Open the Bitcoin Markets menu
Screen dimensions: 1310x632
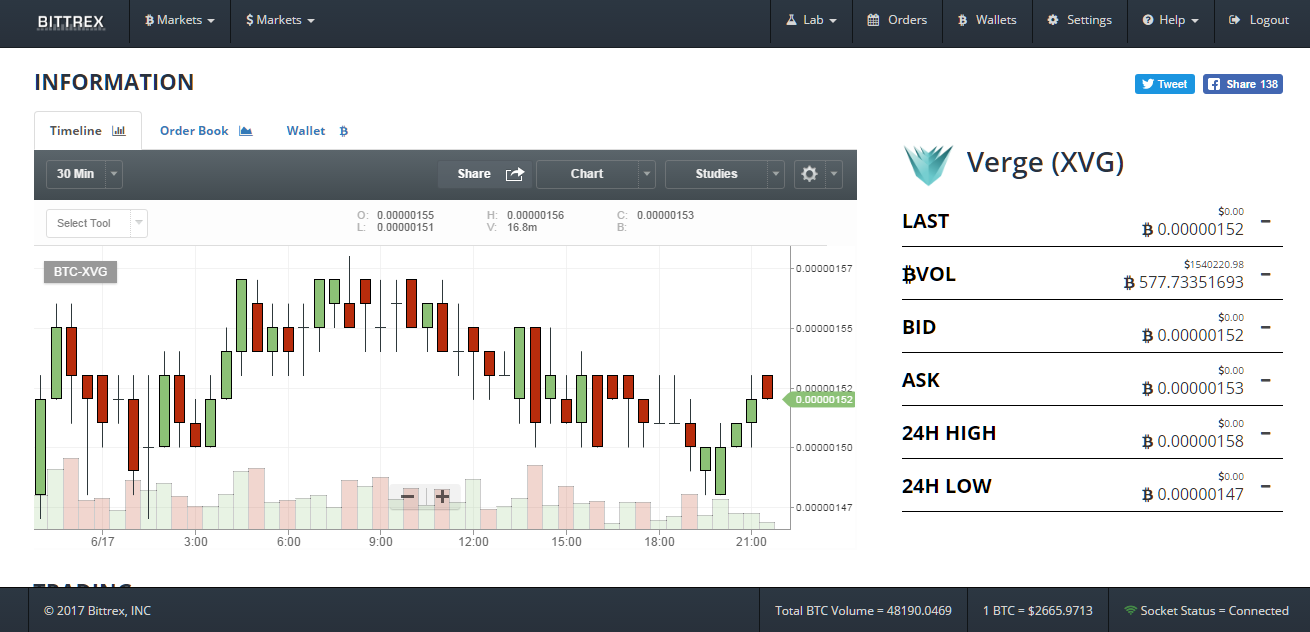(x=180, y=20)
